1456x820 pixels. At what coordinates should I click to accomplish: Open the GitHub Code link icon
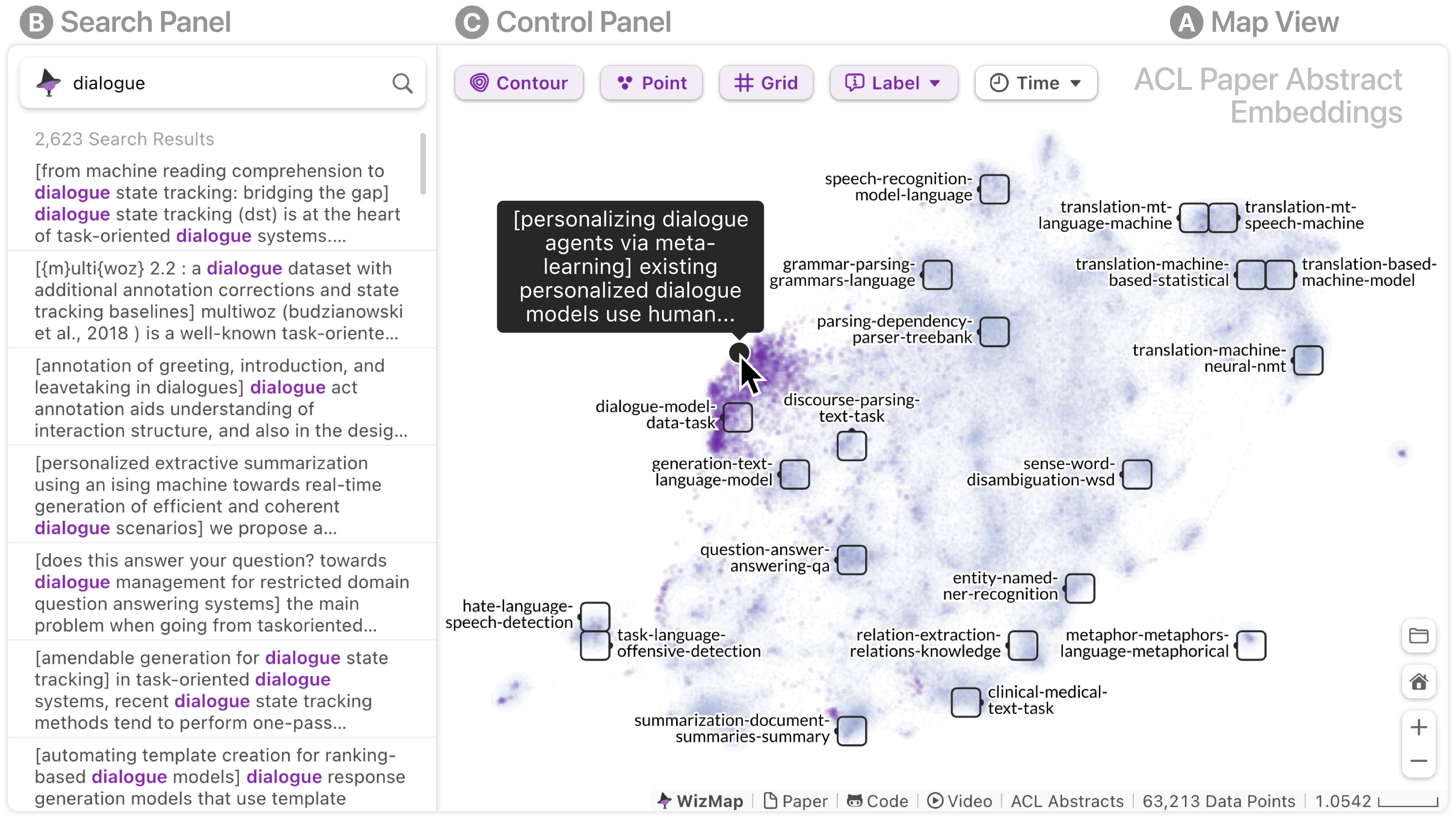pos(854,801)
